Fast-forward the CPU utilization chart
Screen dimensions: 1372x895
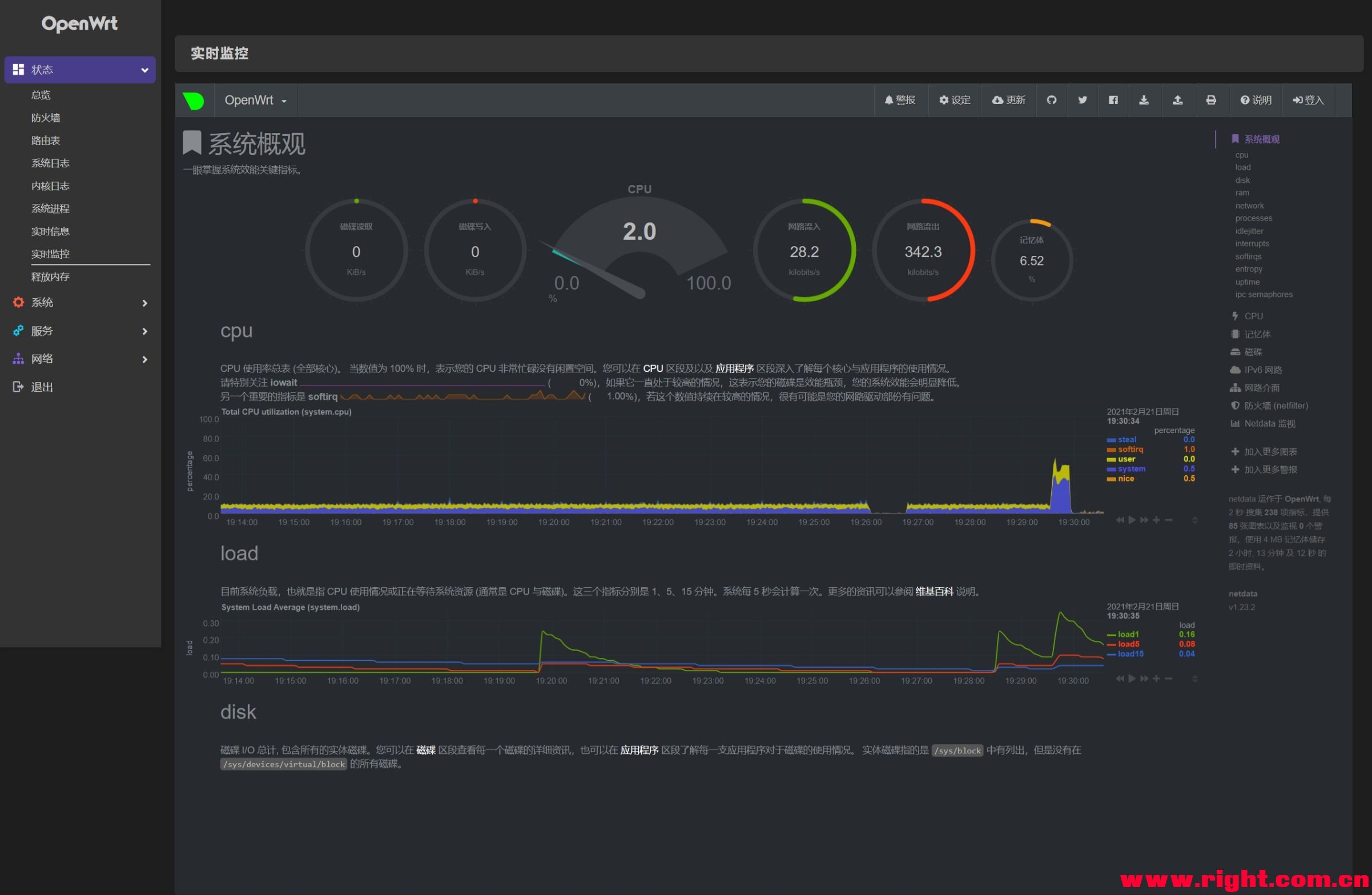point(1144,520)
